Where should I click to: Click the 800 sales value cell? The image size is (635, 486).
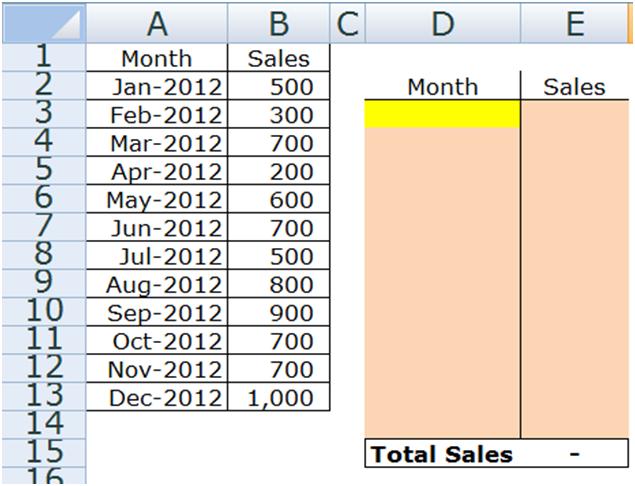tap(279, 285)
